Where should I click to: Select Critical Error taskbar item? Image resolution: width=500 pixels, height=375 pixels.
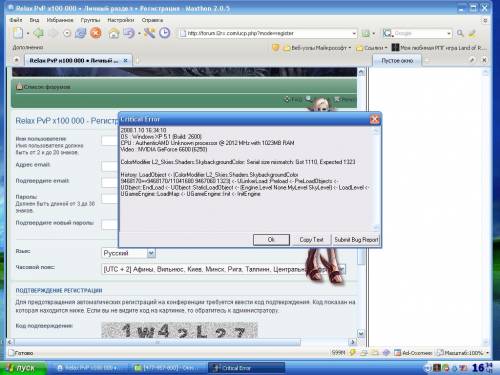click(247, 368)
